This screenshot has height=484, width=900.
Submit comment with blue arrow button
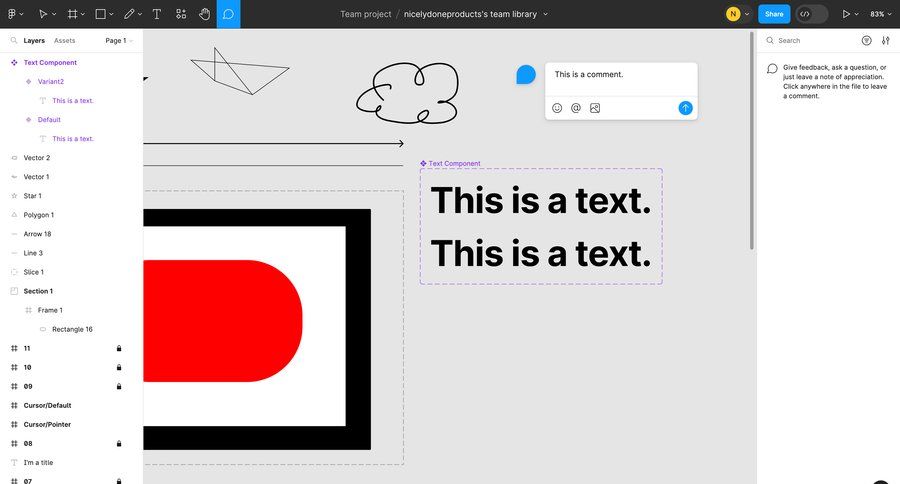point(685,108)
